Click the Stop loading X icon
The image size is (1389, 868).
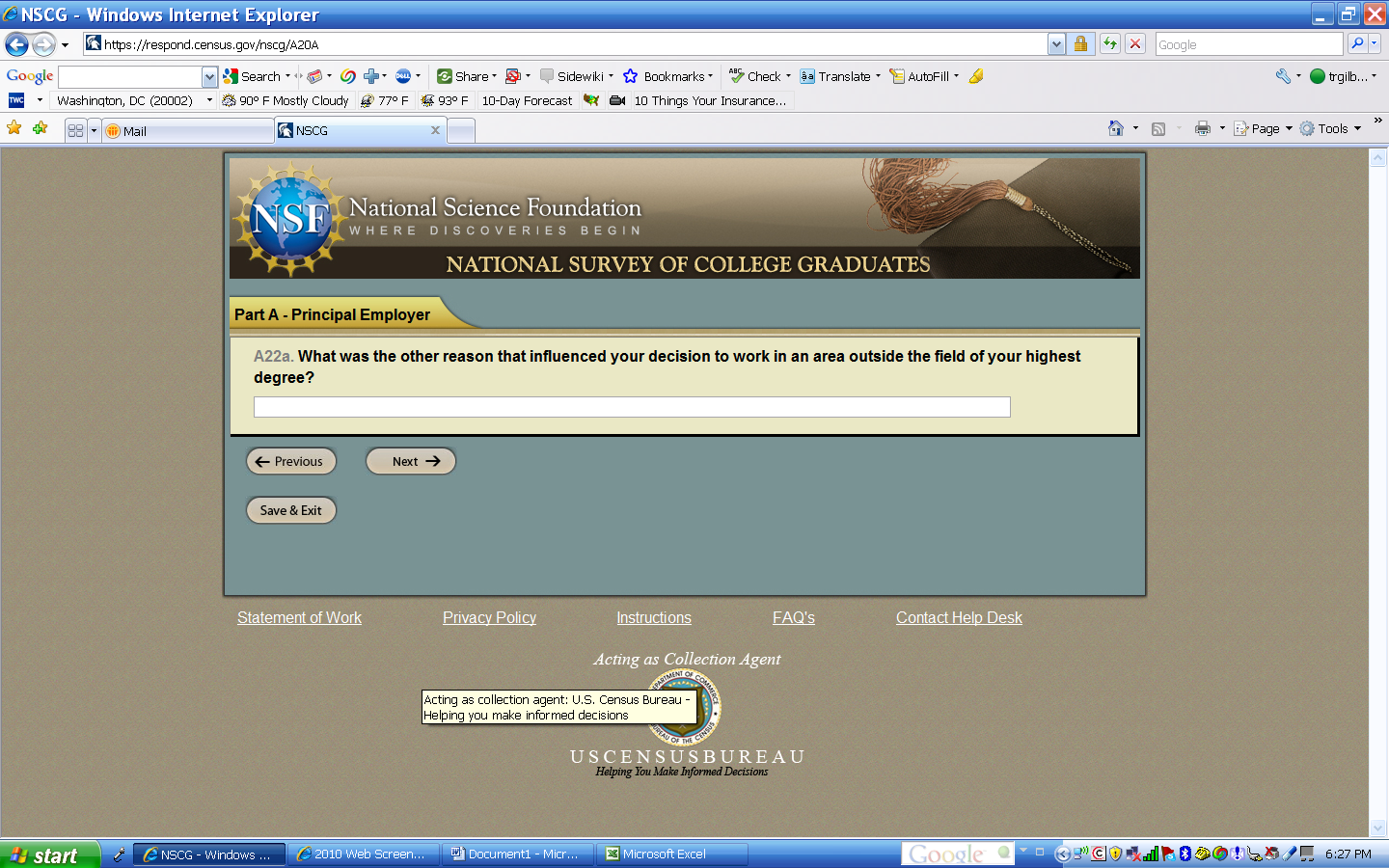[x=1135, y=43]
